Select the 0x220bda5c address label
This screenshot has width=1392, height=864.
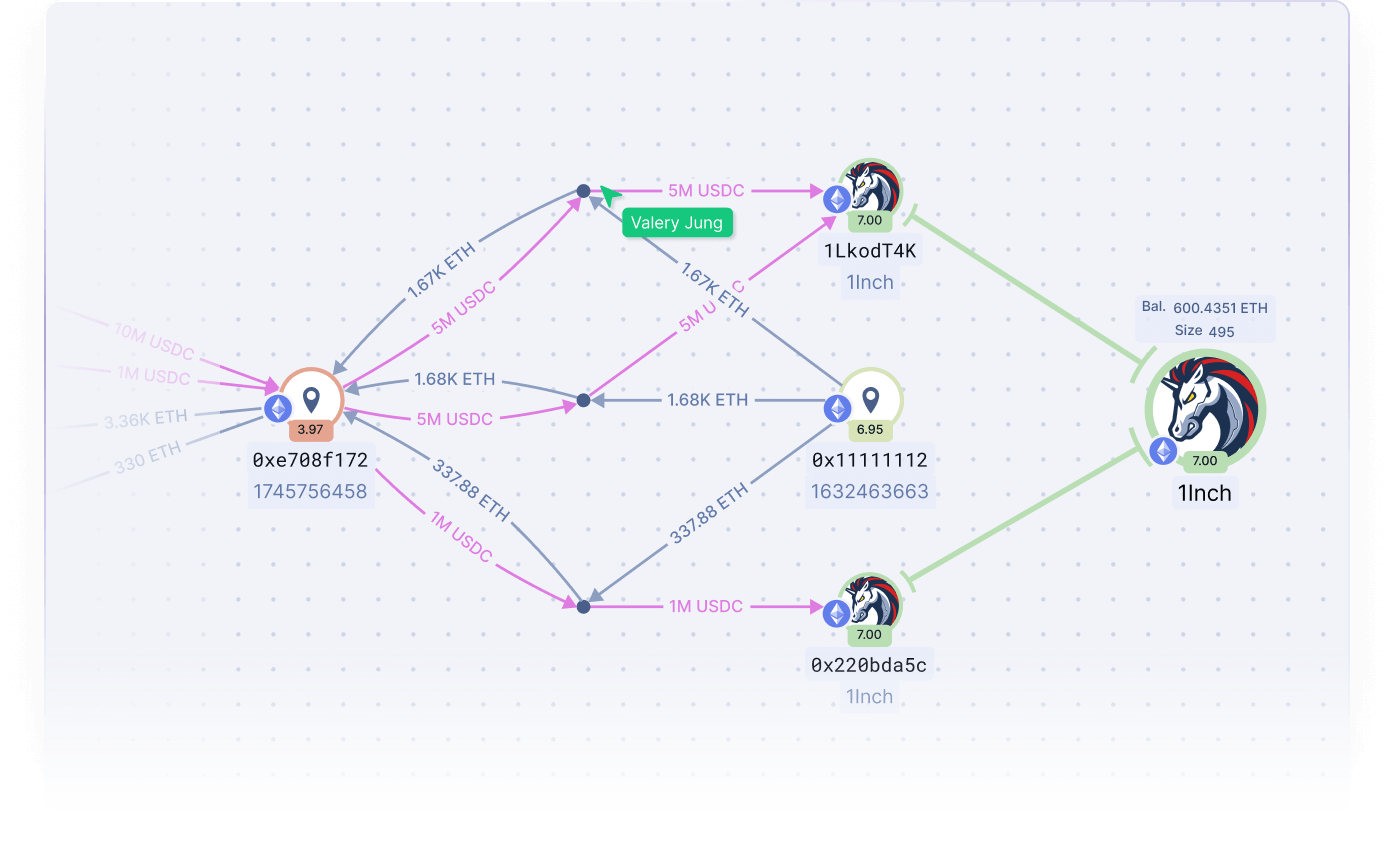point(869,666)
